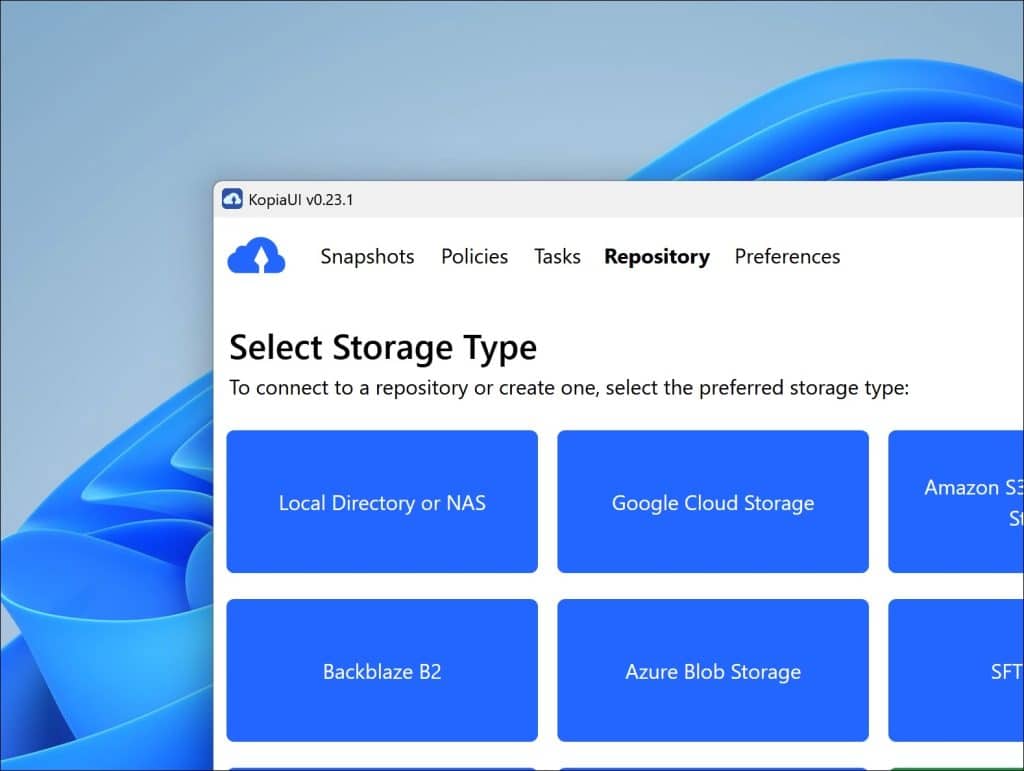Select Google Cloud Storage option
Screen dimensions: 1024x771
tap(712, 501)
